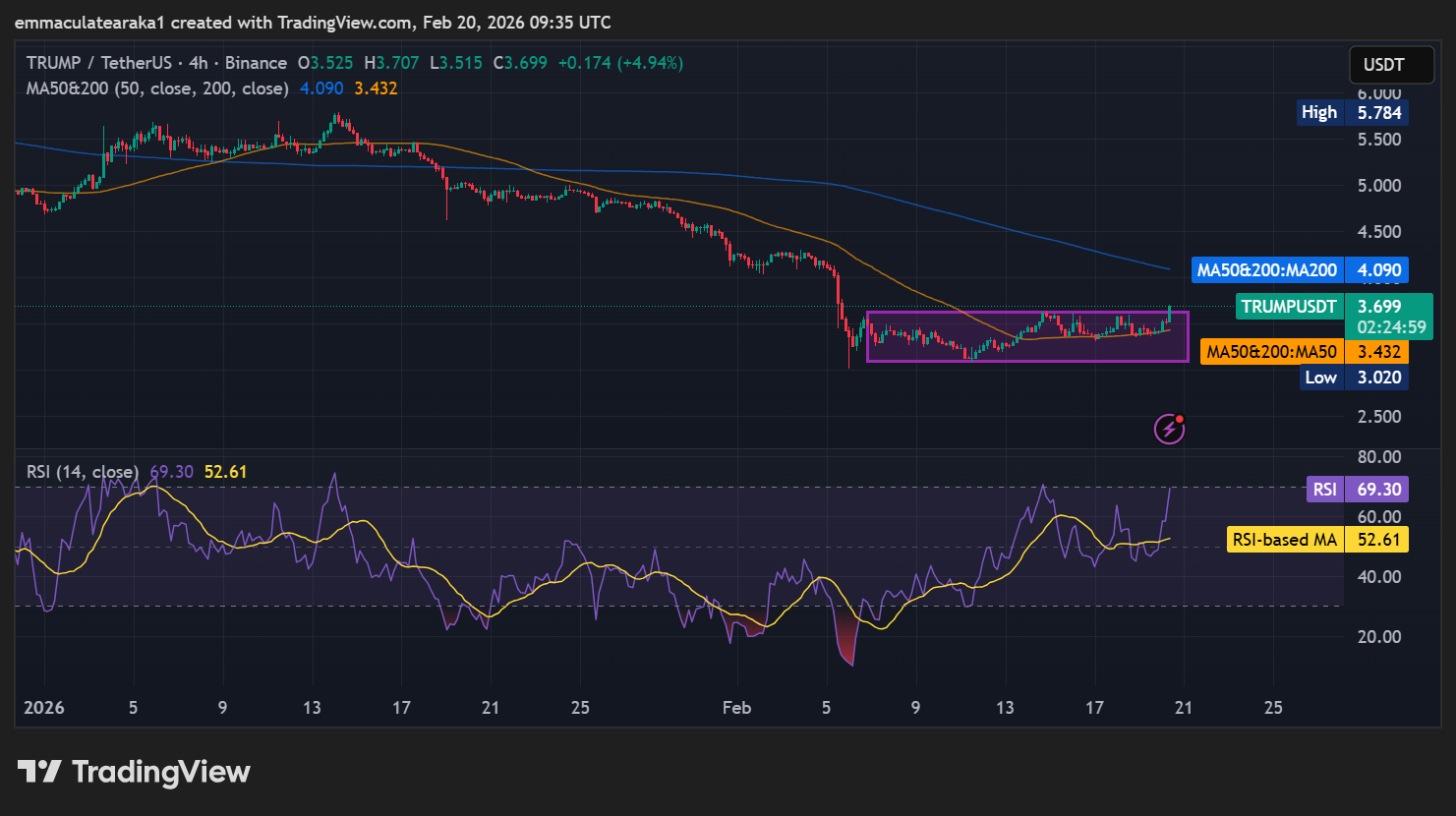Select the MA50&200 indicator legend
The height and width of the screenshot is (816, 1456).
coord(157,88)
